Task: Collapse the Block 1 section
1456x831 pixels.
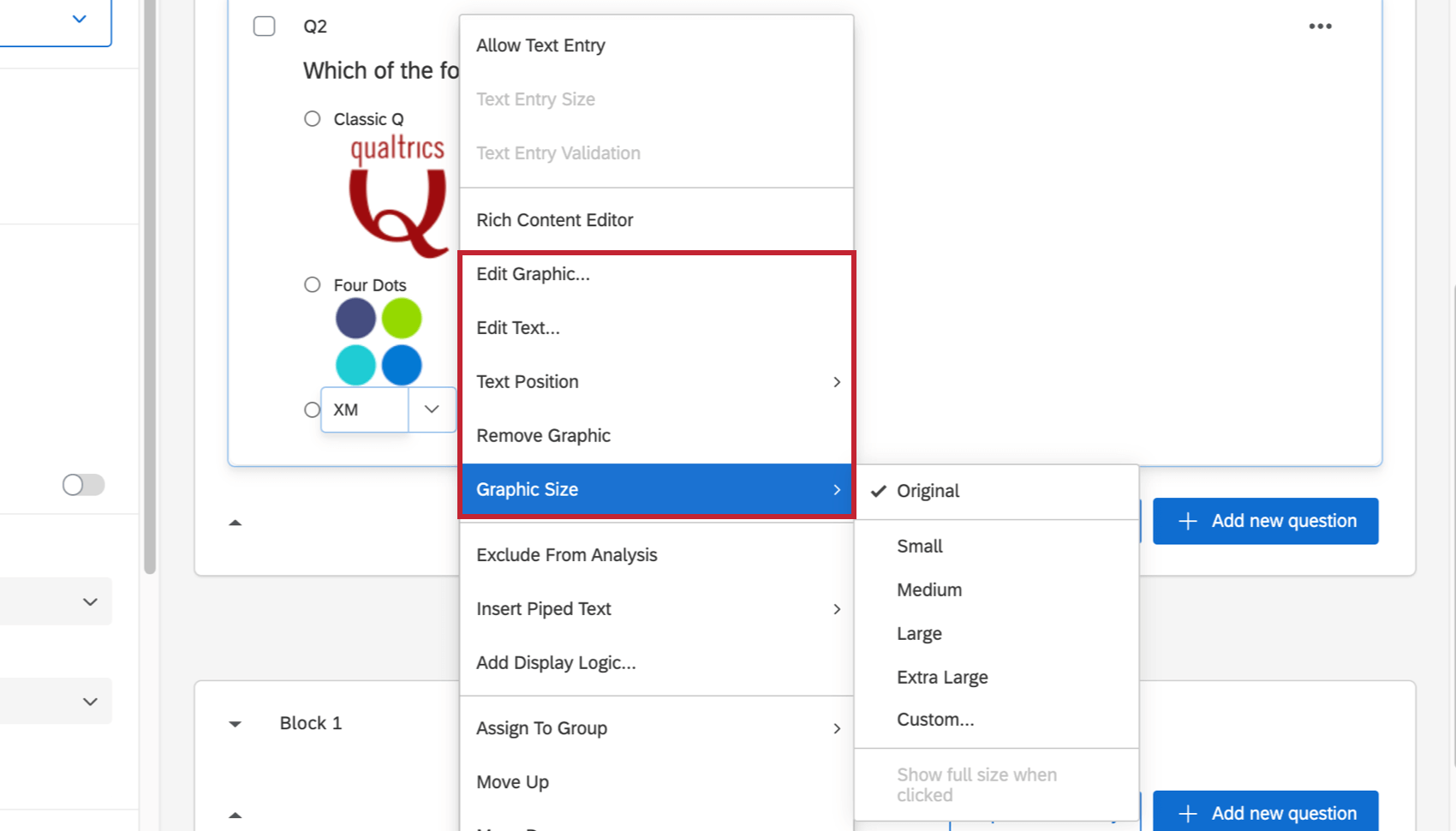Action: (x=235, y=724)
